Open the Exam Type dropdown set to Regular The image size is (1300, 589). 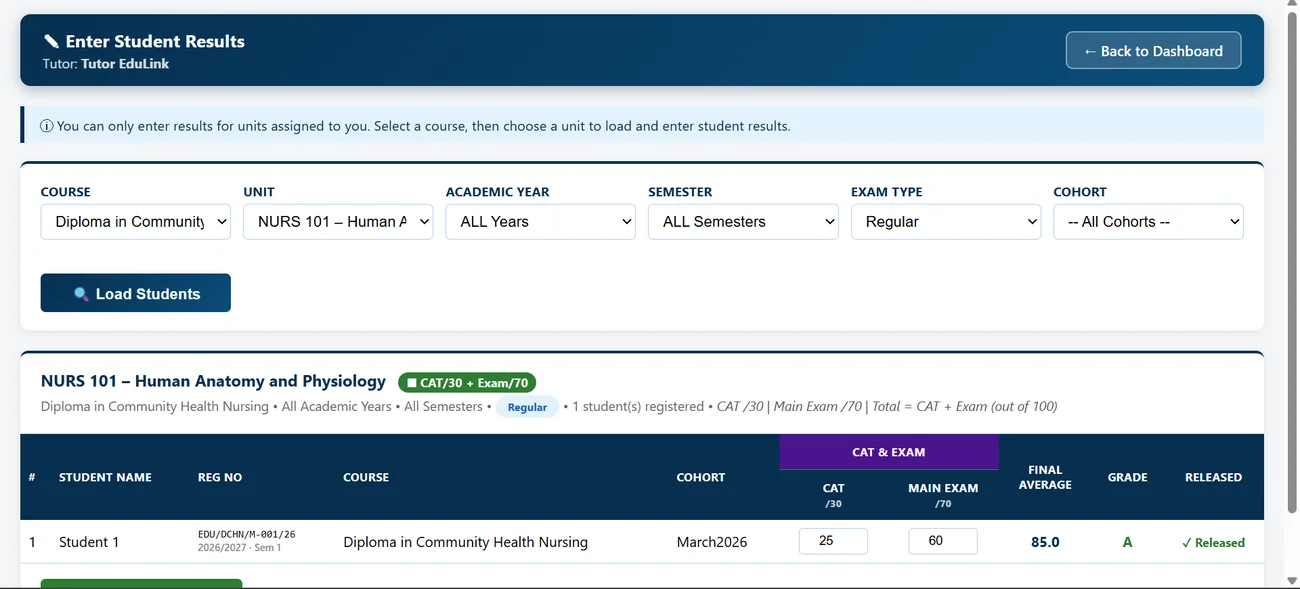(946, 222)
